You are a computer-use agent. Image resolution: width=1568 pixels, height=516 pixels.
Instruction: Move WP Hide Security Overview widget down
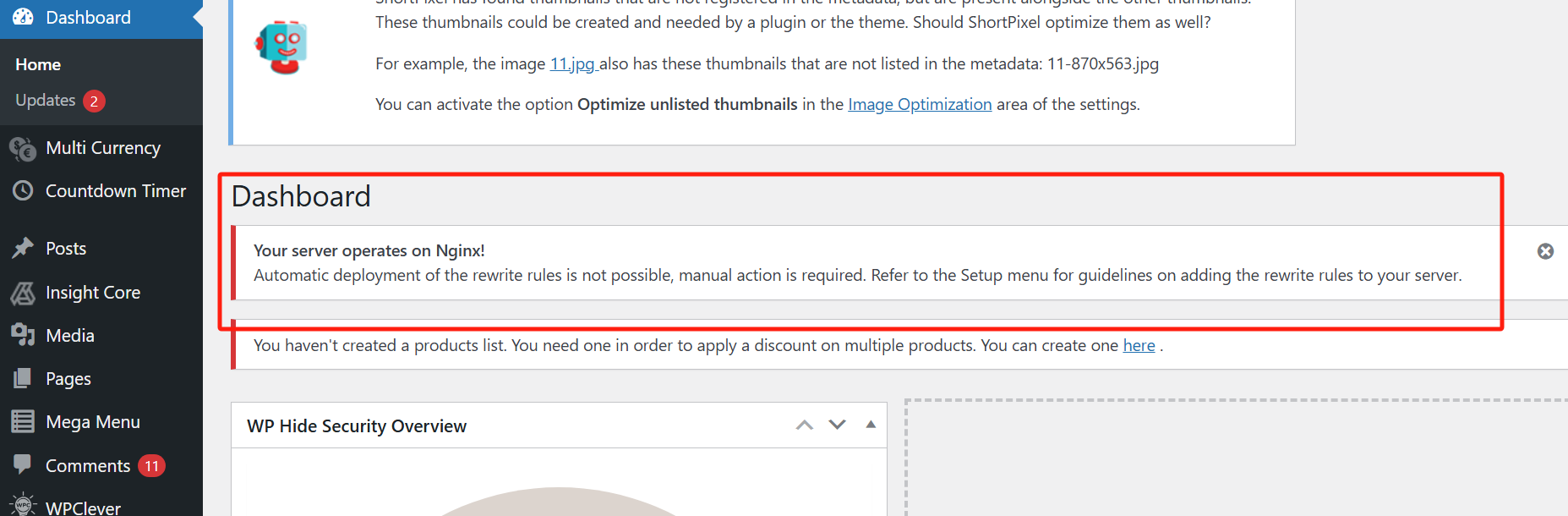coord(837,425)
